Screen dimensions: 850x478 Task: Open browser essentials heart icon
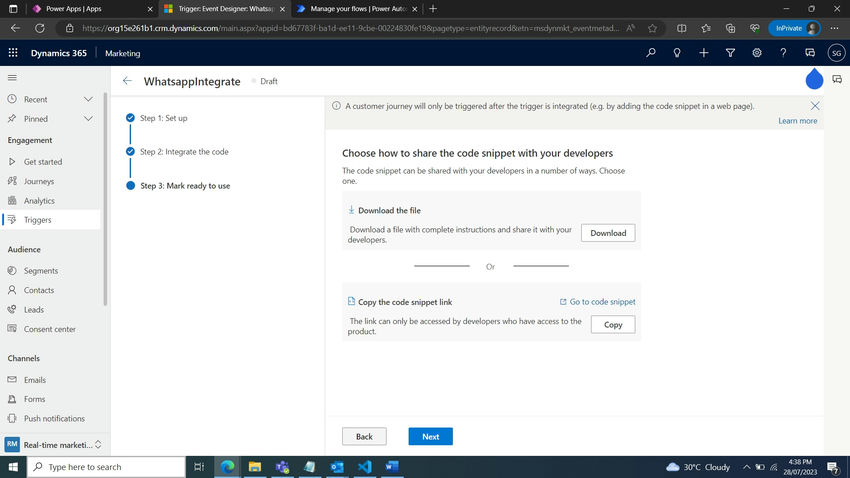pyautogui.click(x=755, y=28)
